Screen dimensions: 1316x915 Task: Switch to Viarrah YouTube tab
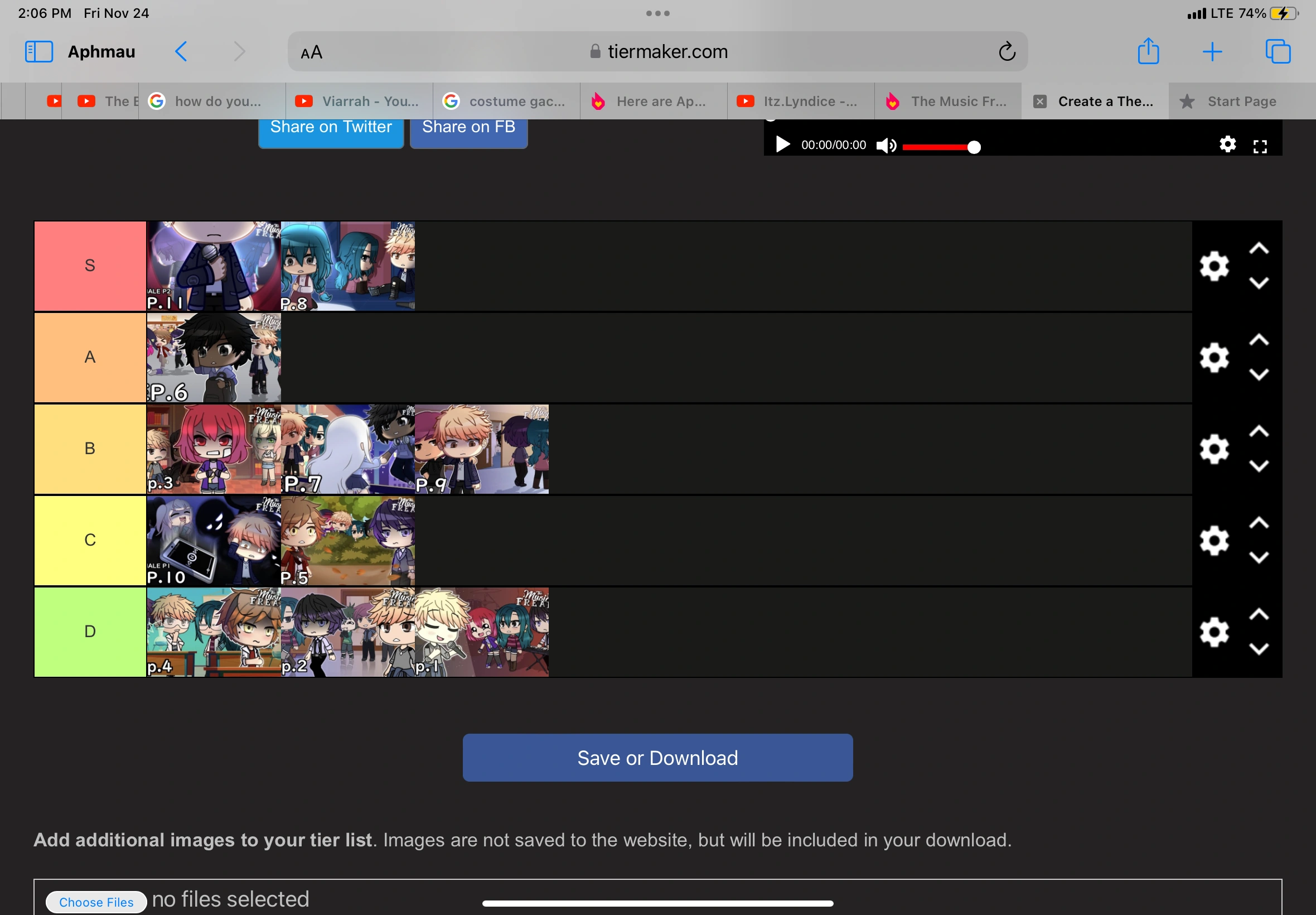click(359, 102)
